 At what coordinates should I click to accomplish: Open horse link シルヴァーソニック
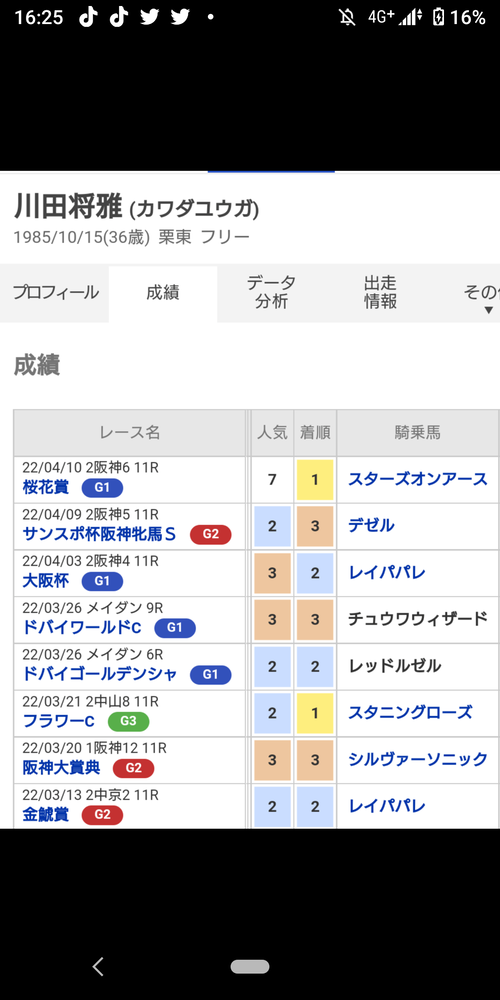coord(418,759)
